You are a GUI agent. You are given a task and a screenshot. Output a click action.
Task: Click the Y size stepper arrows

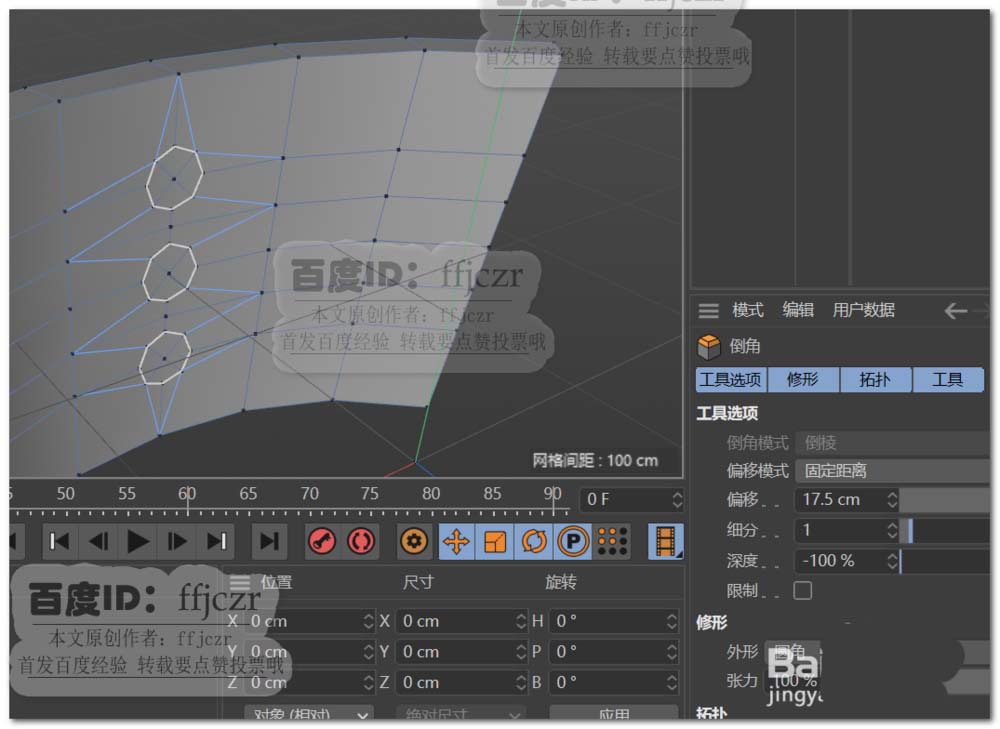521,652
